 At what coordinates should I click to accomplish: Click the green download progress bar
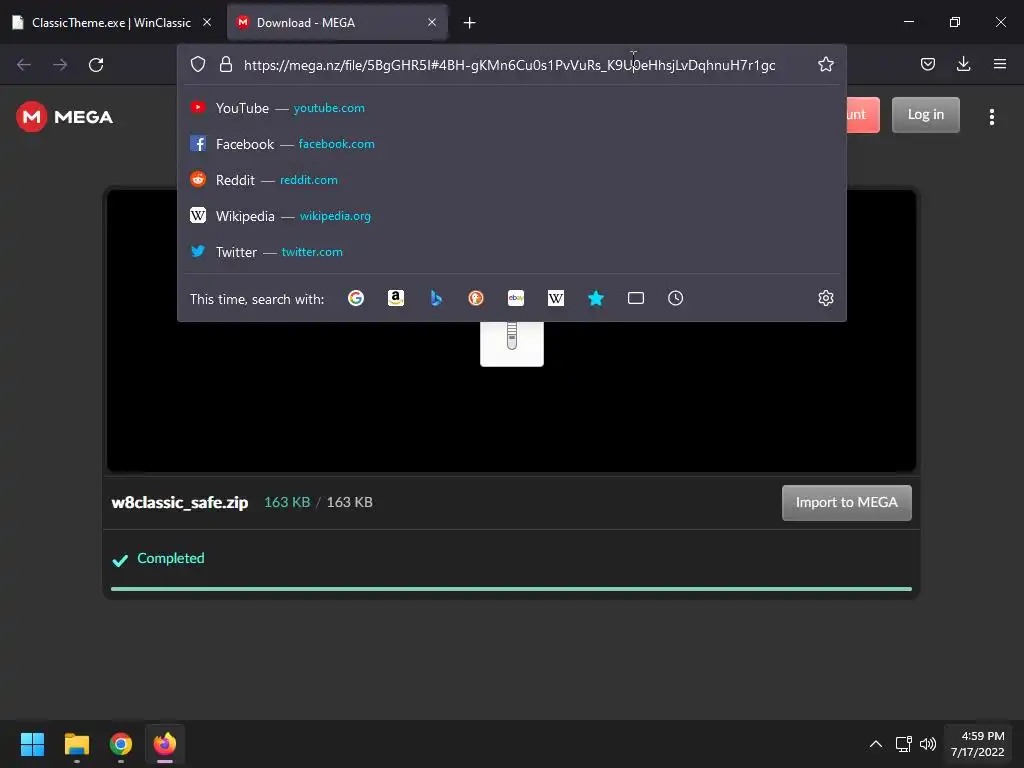[x=511, y=589]
